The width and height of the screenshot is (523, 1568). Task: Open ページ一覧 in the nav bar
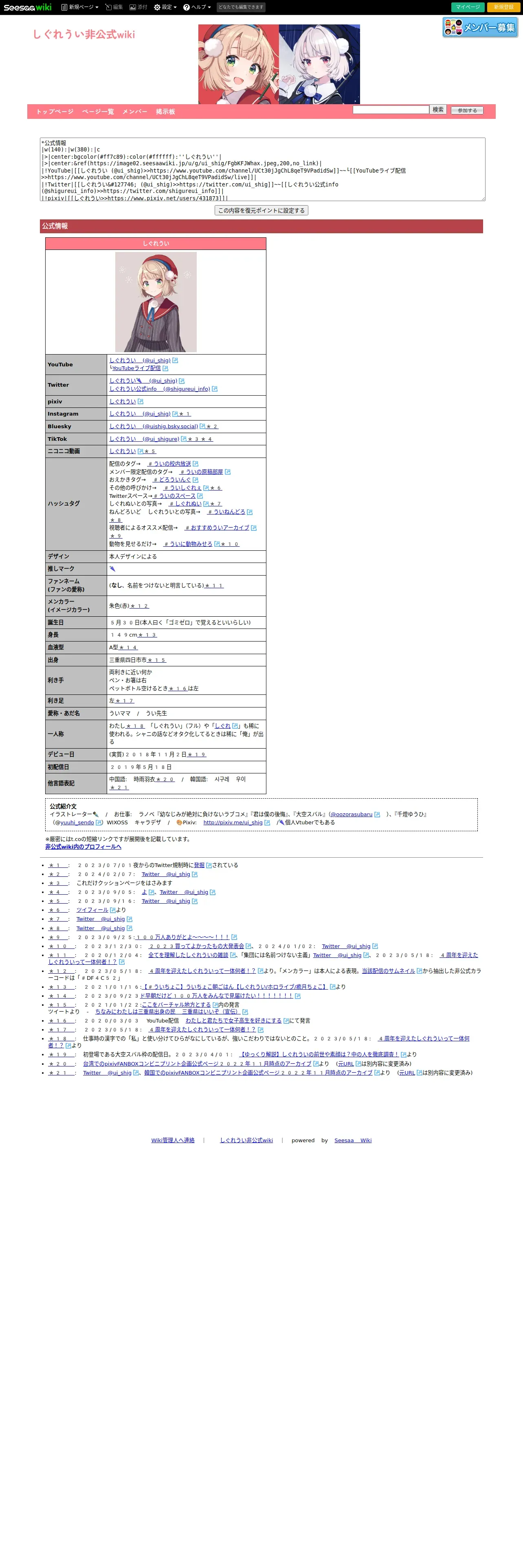coord(98,112)
